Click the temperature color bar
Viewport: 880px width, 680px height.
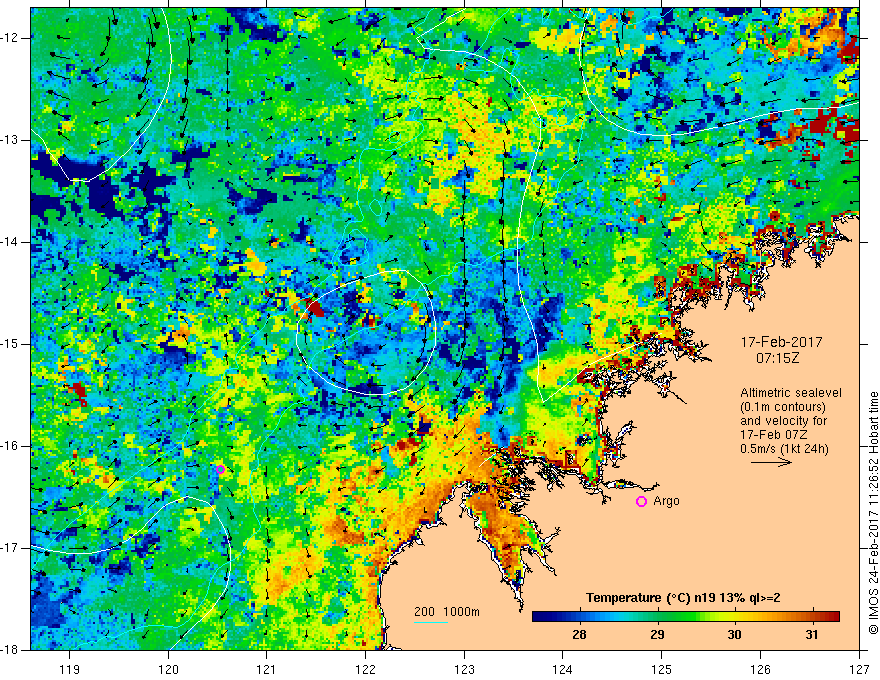686,617
